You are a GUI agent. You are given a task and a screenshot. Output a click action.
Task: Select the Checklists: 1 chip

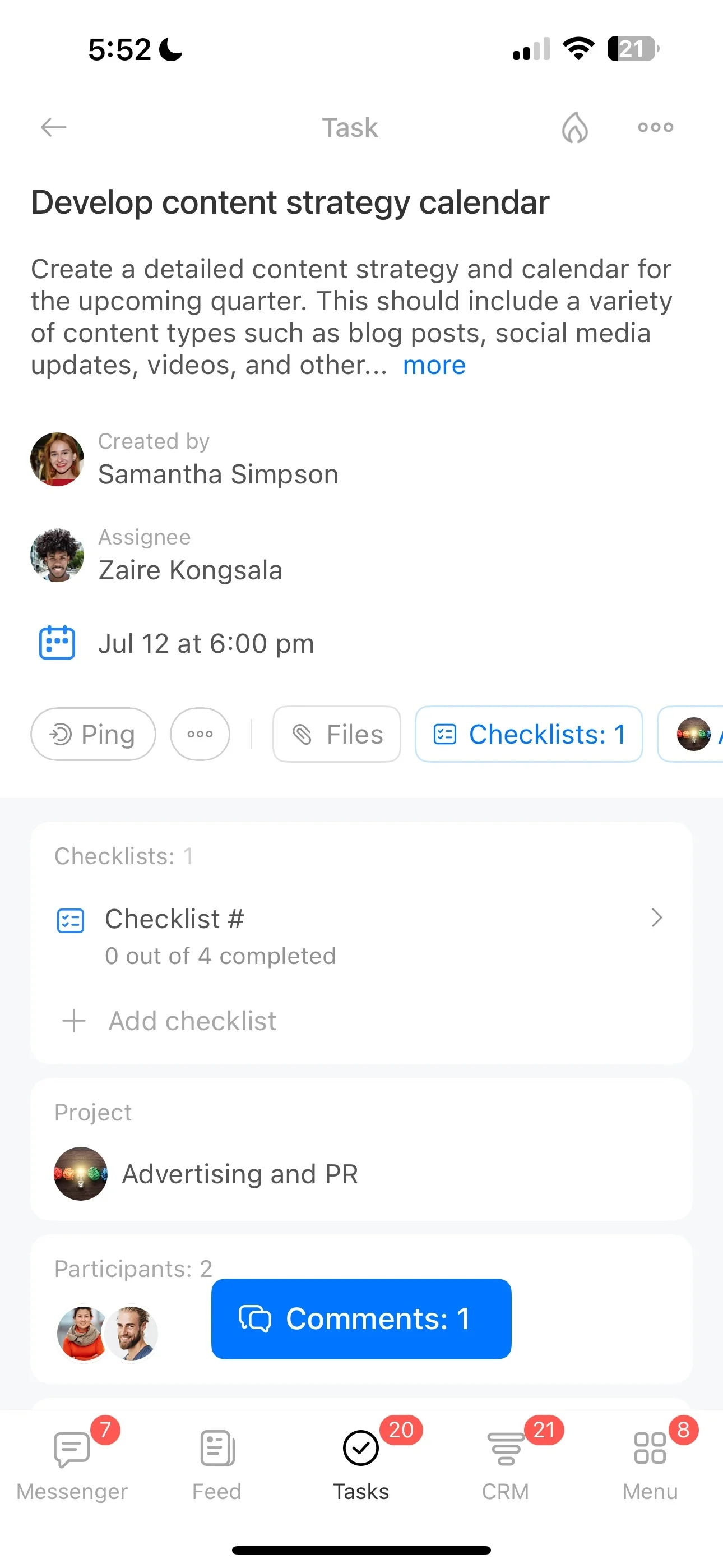529,734
